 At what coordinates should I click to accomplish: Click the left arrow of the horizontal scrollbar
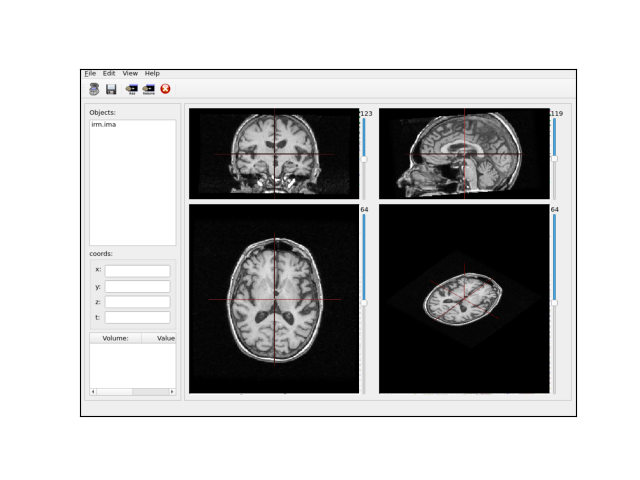click(x=93, y=392)
